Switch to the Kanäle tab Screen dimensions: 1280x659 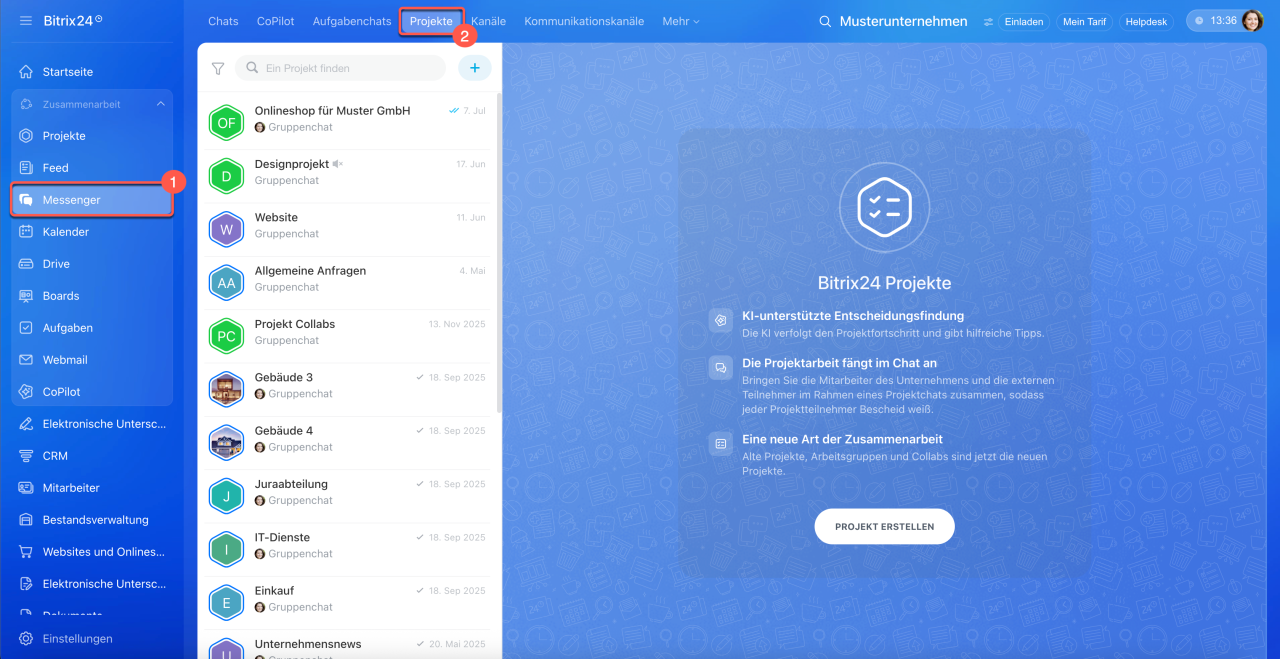[489, 21]
